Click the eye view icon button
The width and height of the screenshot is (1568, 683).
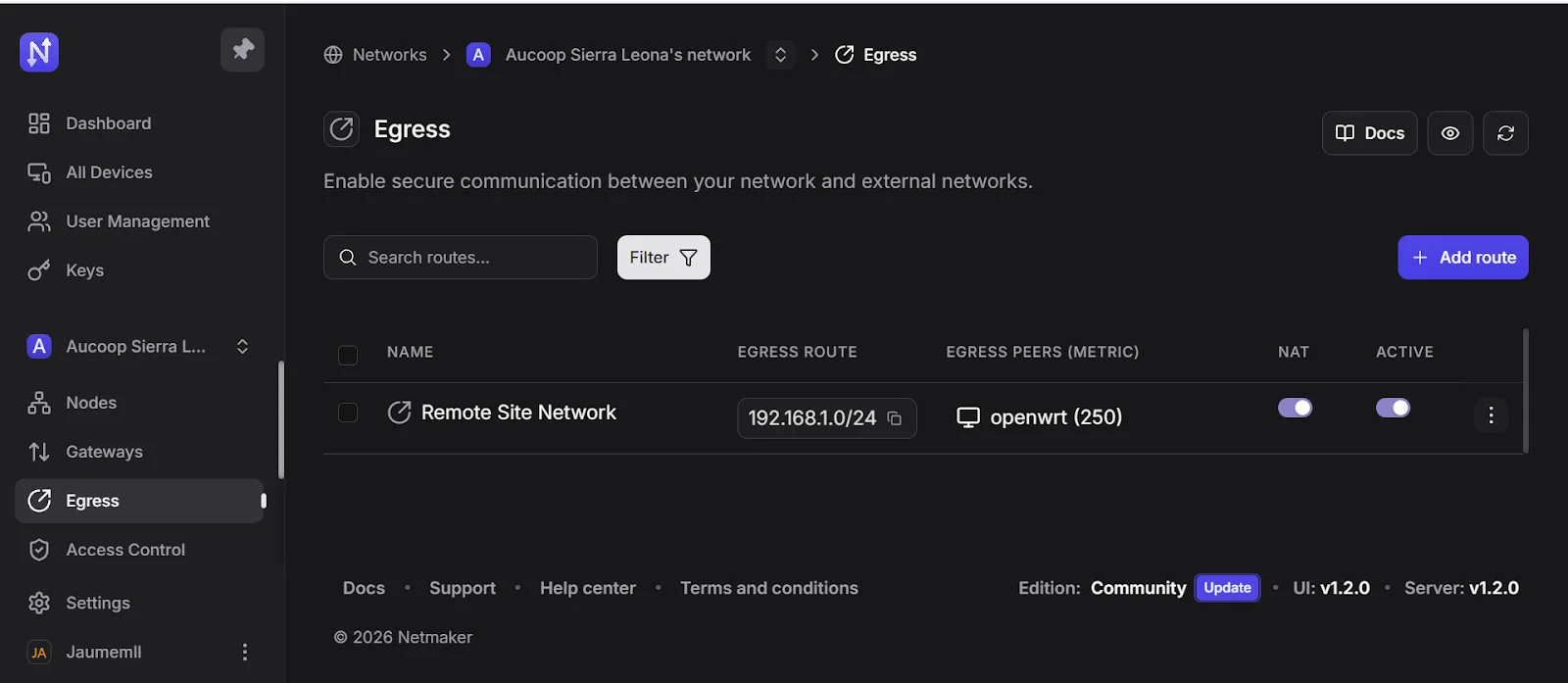pos(1449,133)
